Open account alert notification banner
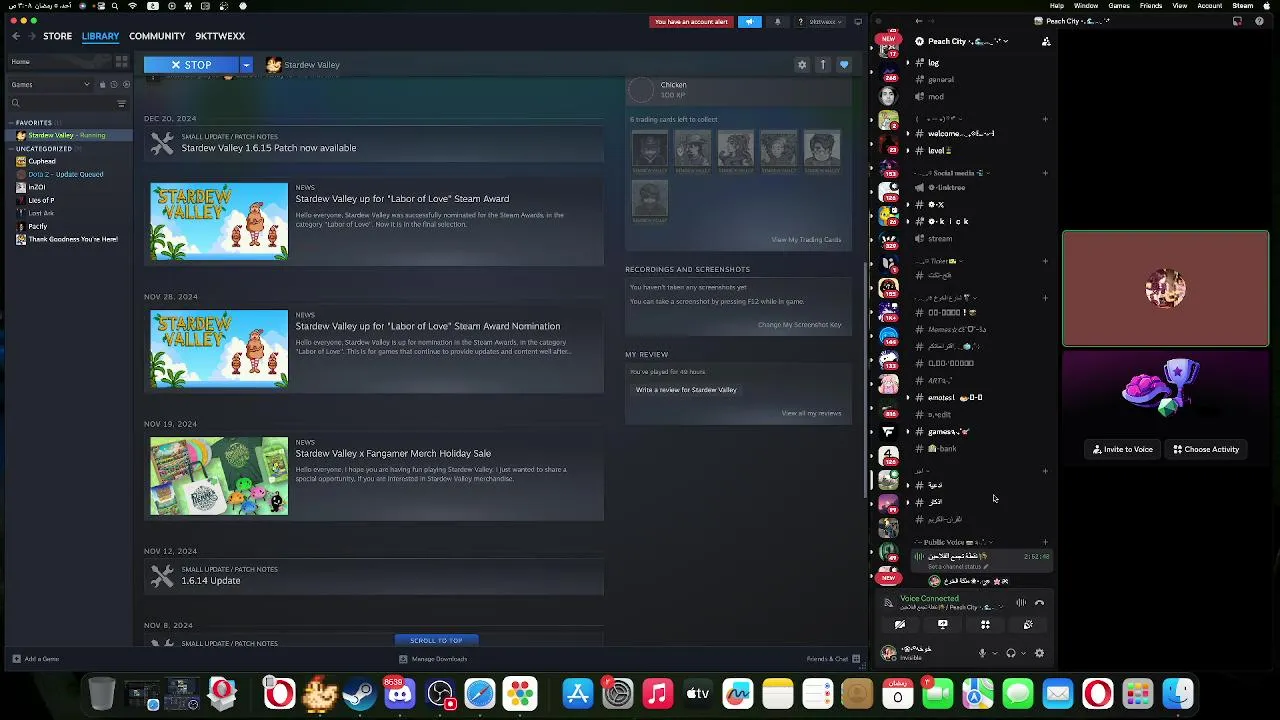Screen dimensions: 1280x720 691,21
